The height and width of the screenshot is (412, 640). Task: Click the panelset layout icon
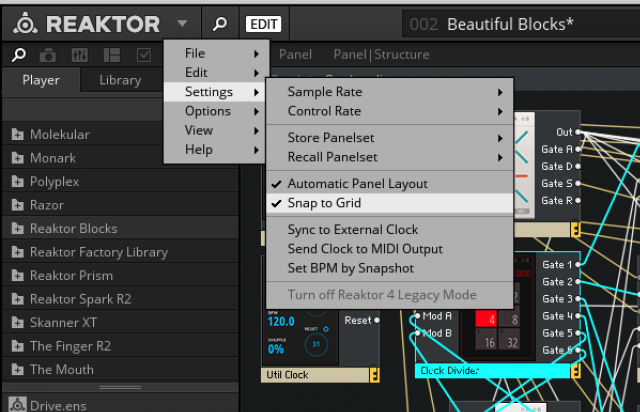click(x=111, y=54)
